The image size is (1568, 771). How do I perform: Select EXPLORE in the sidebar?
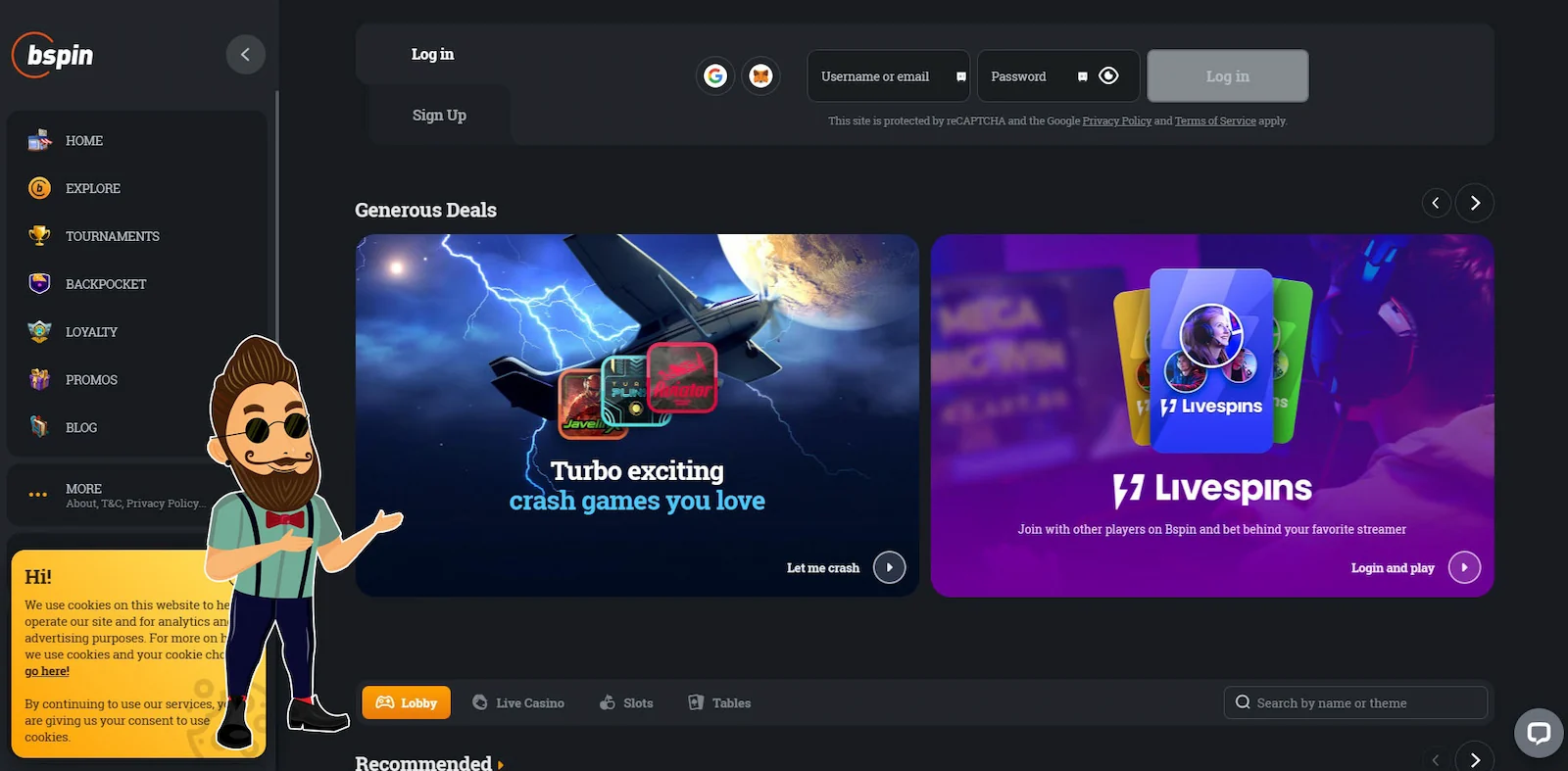(93, 188)
